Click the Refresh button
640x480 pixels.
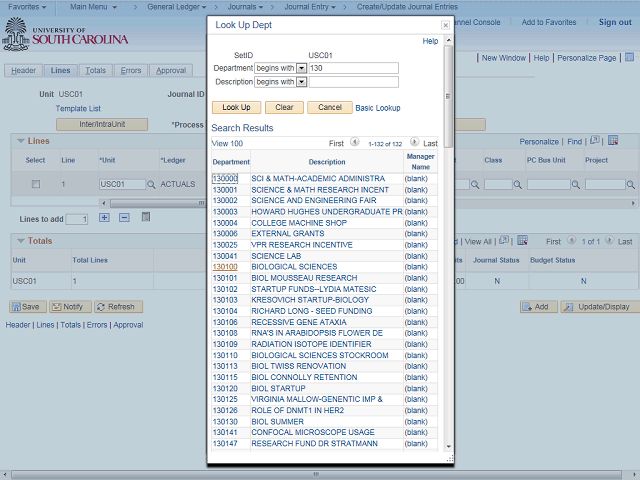(118, 307)
